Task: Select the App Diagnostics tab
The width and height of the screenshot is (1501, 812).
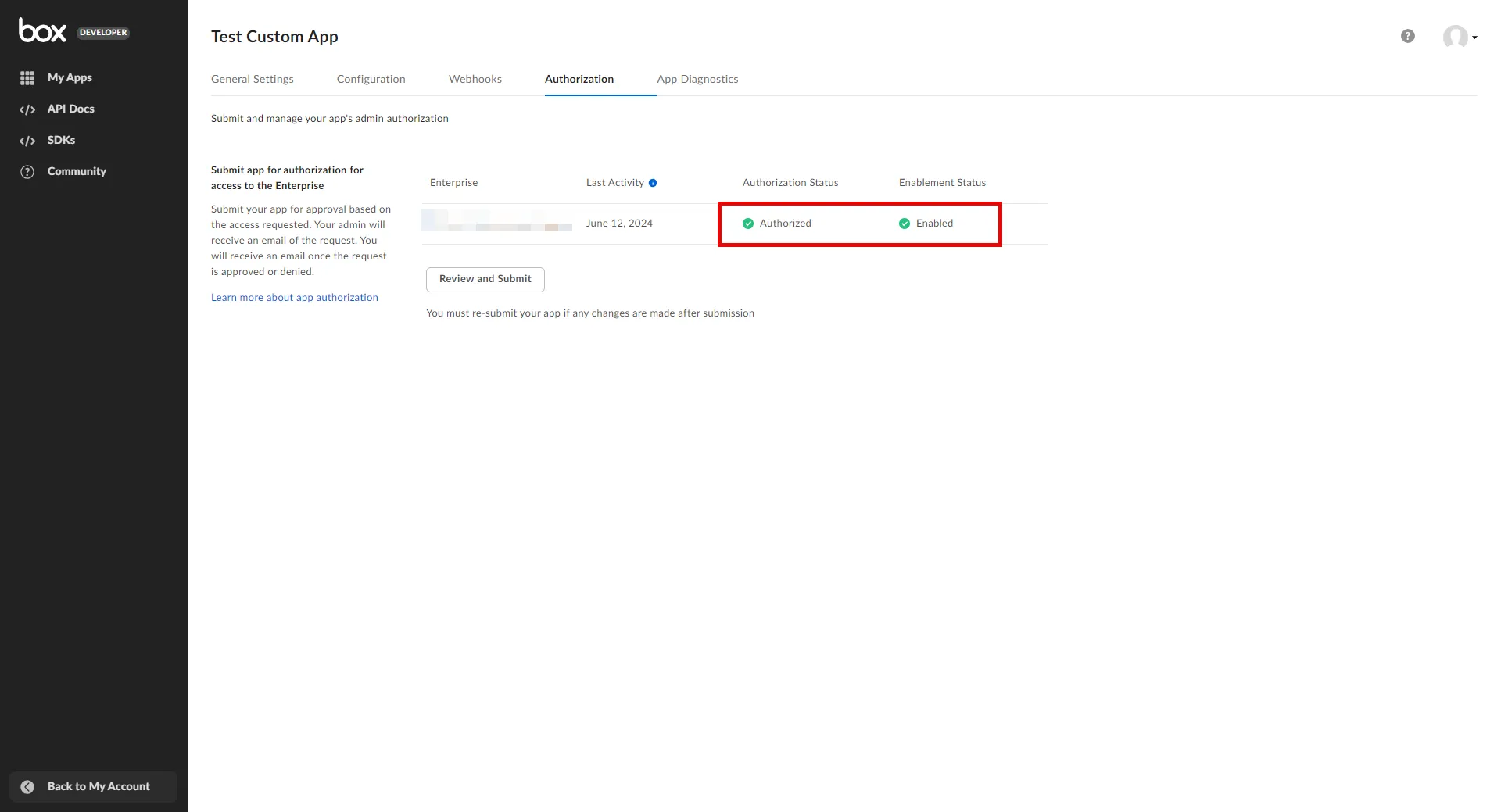Action: coord(697,79)
